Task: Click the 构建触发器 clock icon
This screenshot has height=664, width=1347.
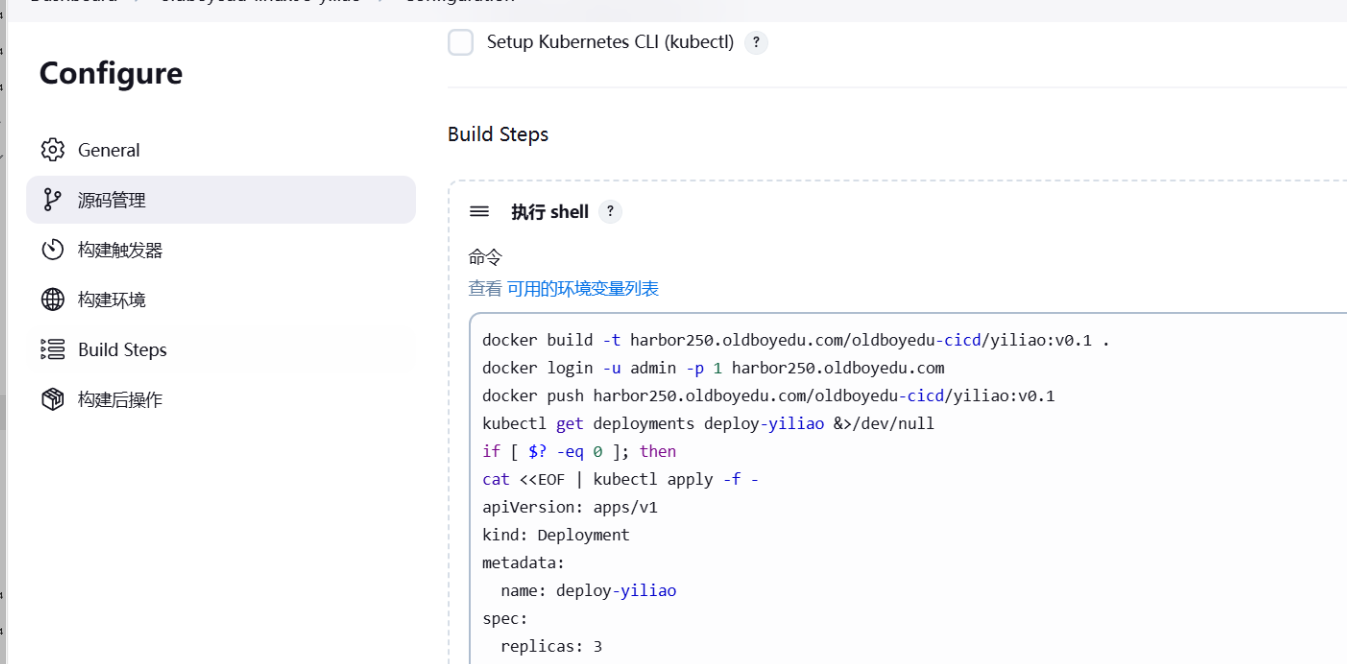Action: (x=52, y=250)
